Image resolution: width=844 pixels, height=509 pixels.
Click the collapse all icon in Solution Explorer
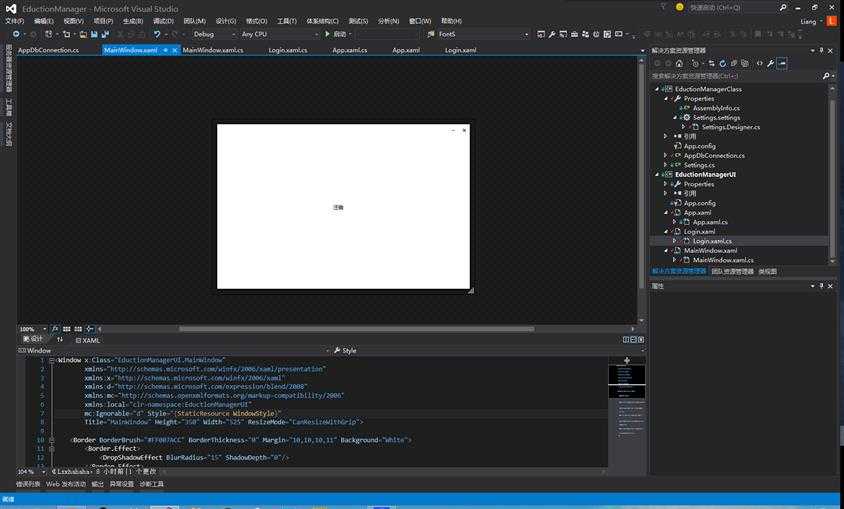pyautogui.click(x=734, y=63)
